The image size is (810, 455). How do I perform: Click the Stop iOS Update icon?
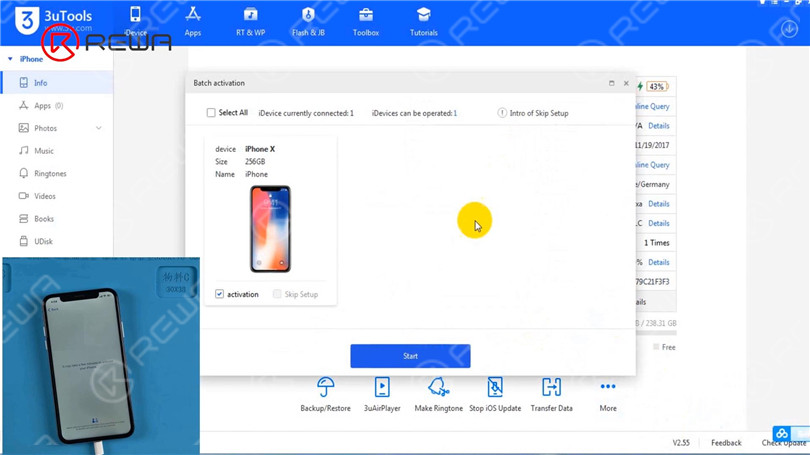(x=495, y=388)
